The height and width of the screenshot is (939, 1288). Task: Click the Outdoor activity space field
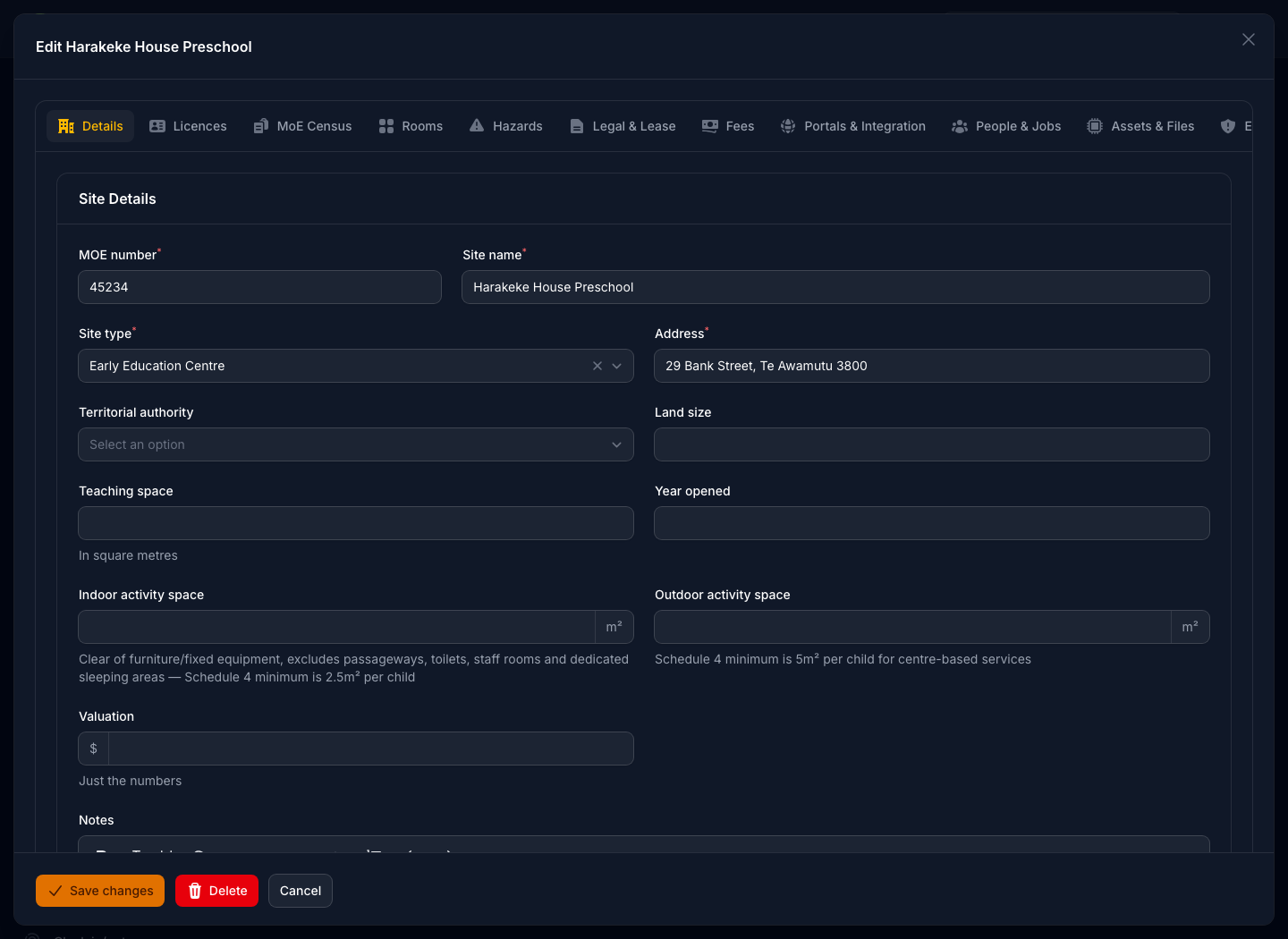913,627
